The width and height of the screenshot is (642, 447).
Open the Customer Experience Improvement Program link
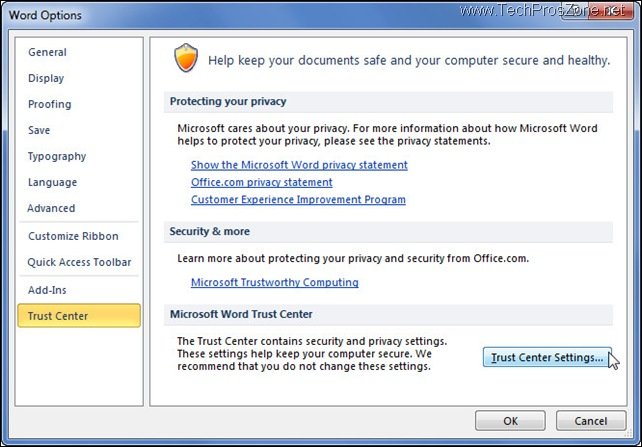tap(298, 199)
